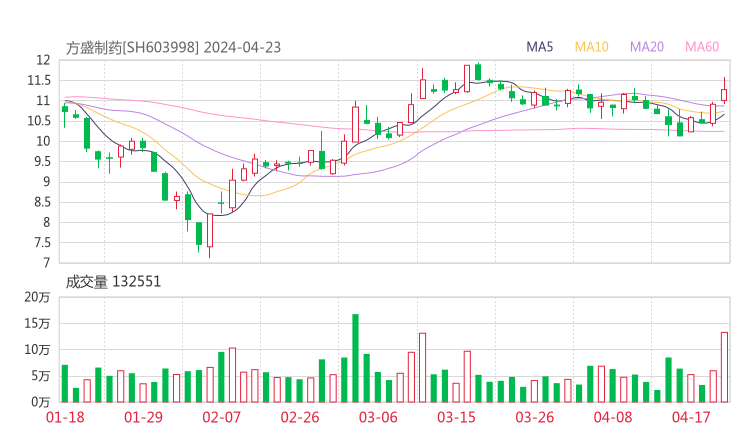Click the 03-26 date axis label

click(535, 417)
